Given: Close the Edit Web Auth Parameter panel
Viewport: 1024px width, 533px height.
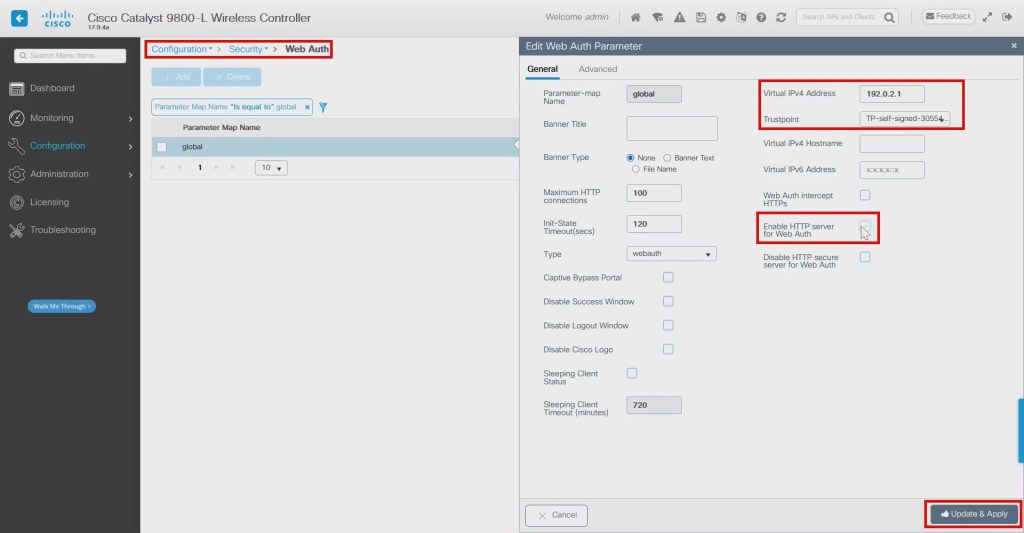Looking at the screenshot, I should (x=1014, y=46).
